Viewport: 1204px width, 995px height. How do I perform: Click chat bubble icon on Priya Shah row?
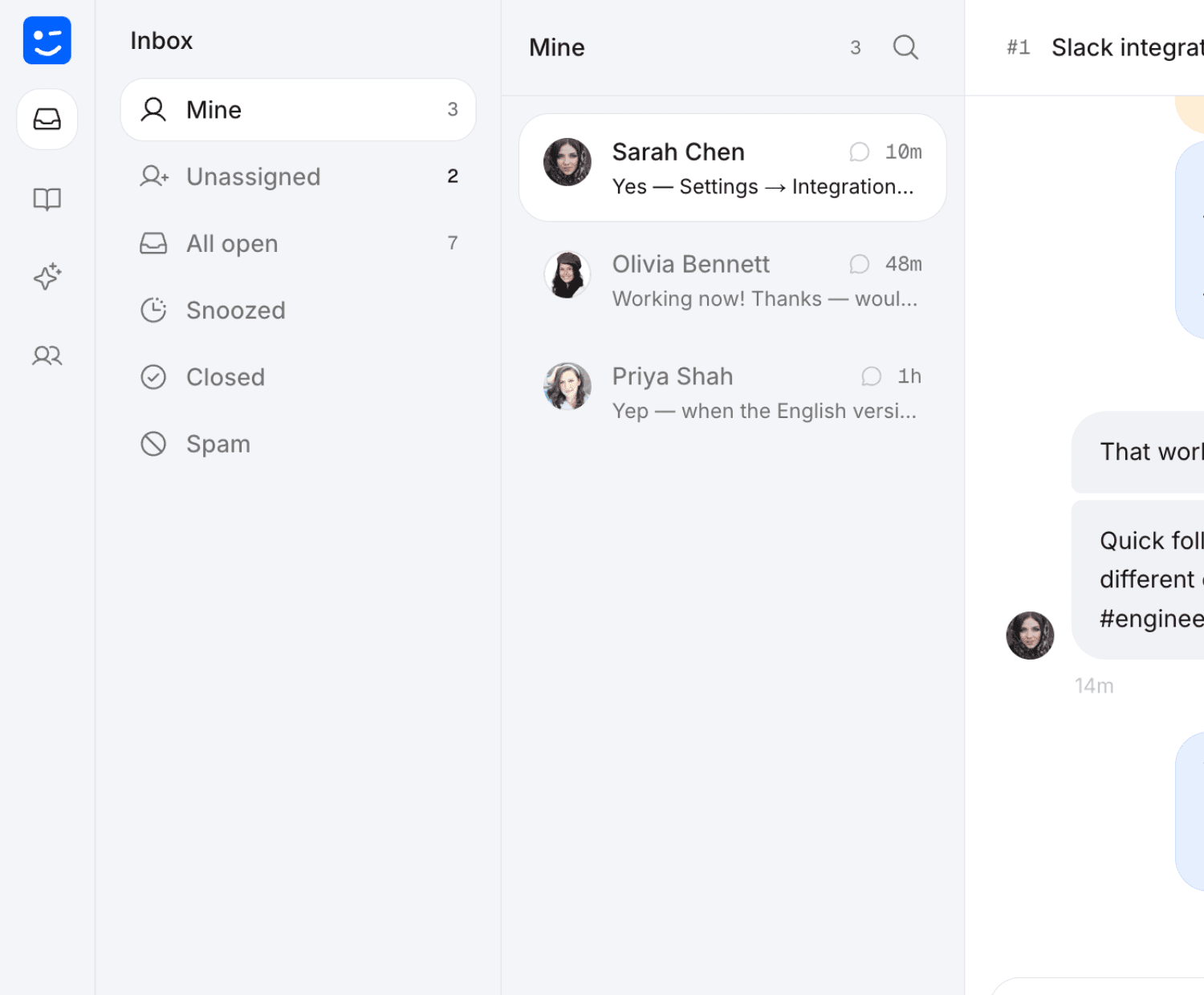[872, 376]
